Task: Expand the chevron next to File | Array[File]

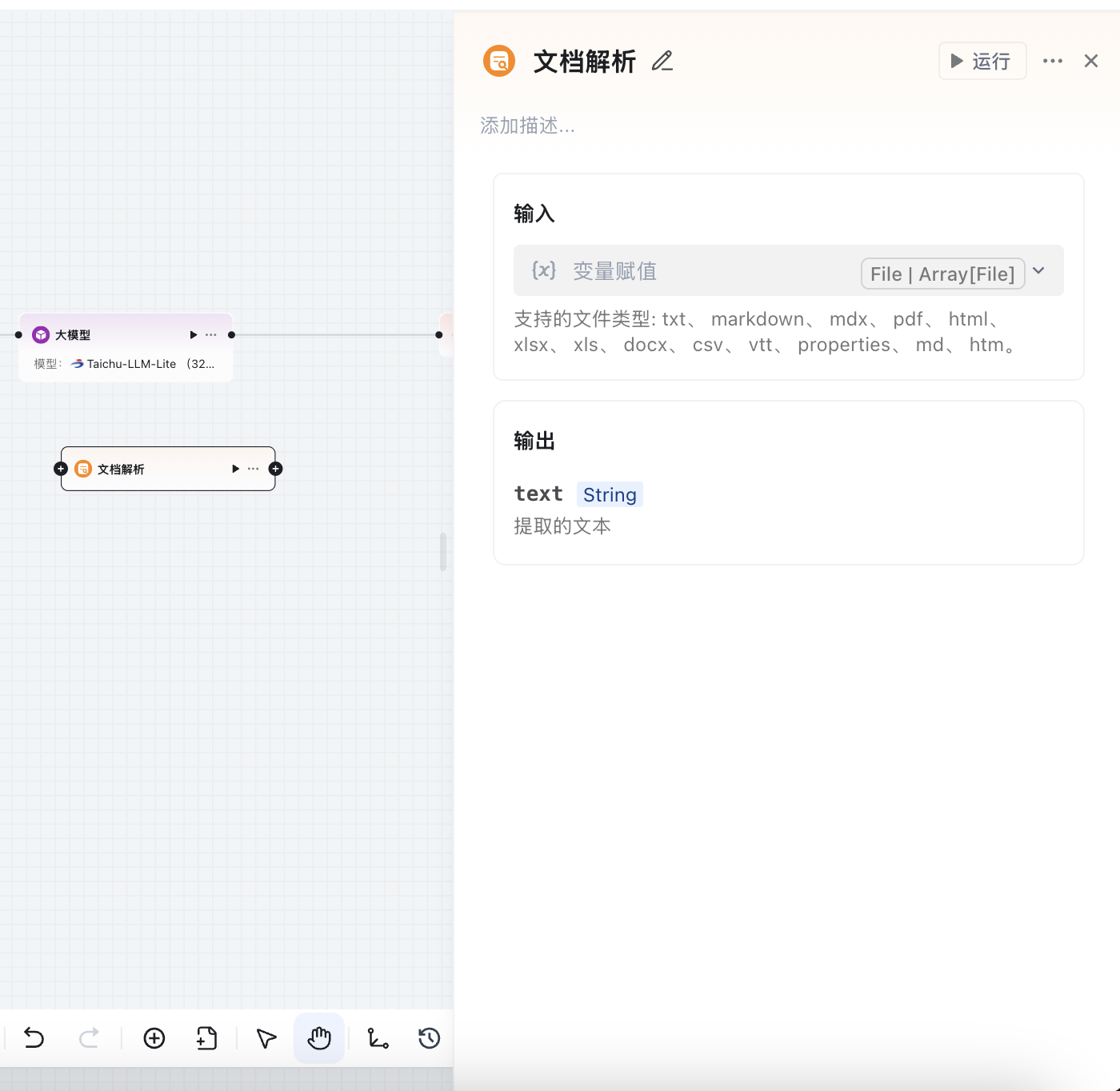Action: [1038, 270]
